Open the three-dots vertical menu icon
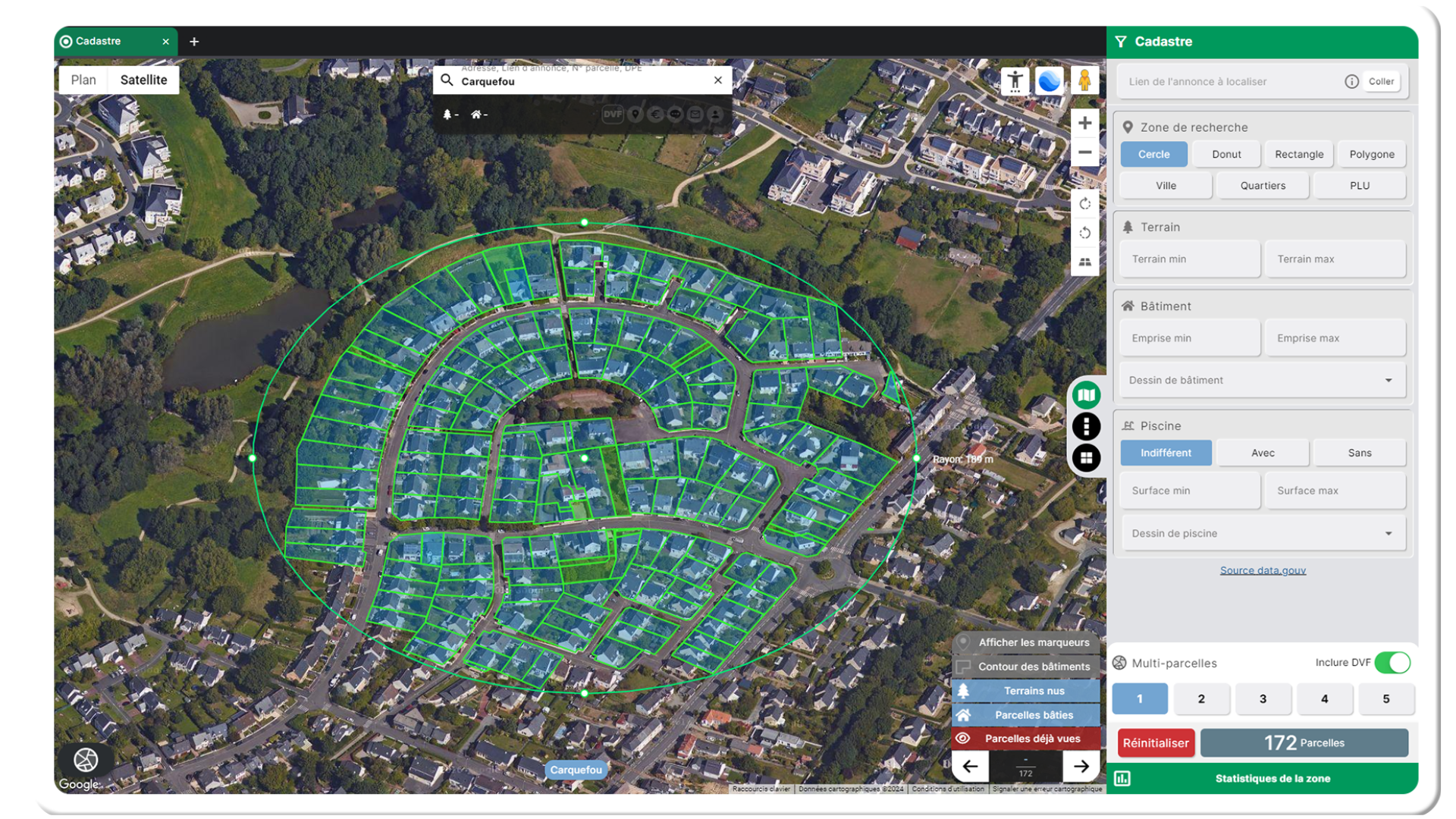1456x819 pixels. 1087,426
